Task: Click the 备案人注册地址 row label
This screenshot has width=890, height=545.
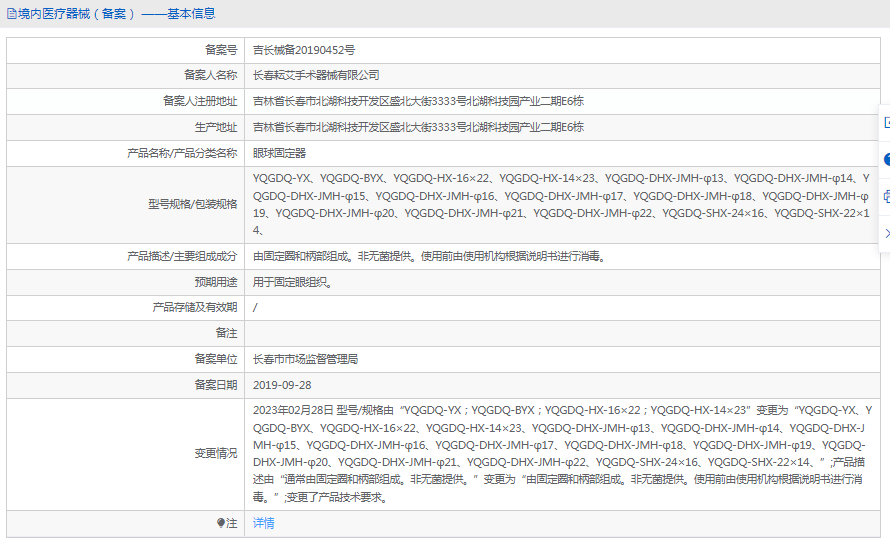Action: [x=200, y=101]
